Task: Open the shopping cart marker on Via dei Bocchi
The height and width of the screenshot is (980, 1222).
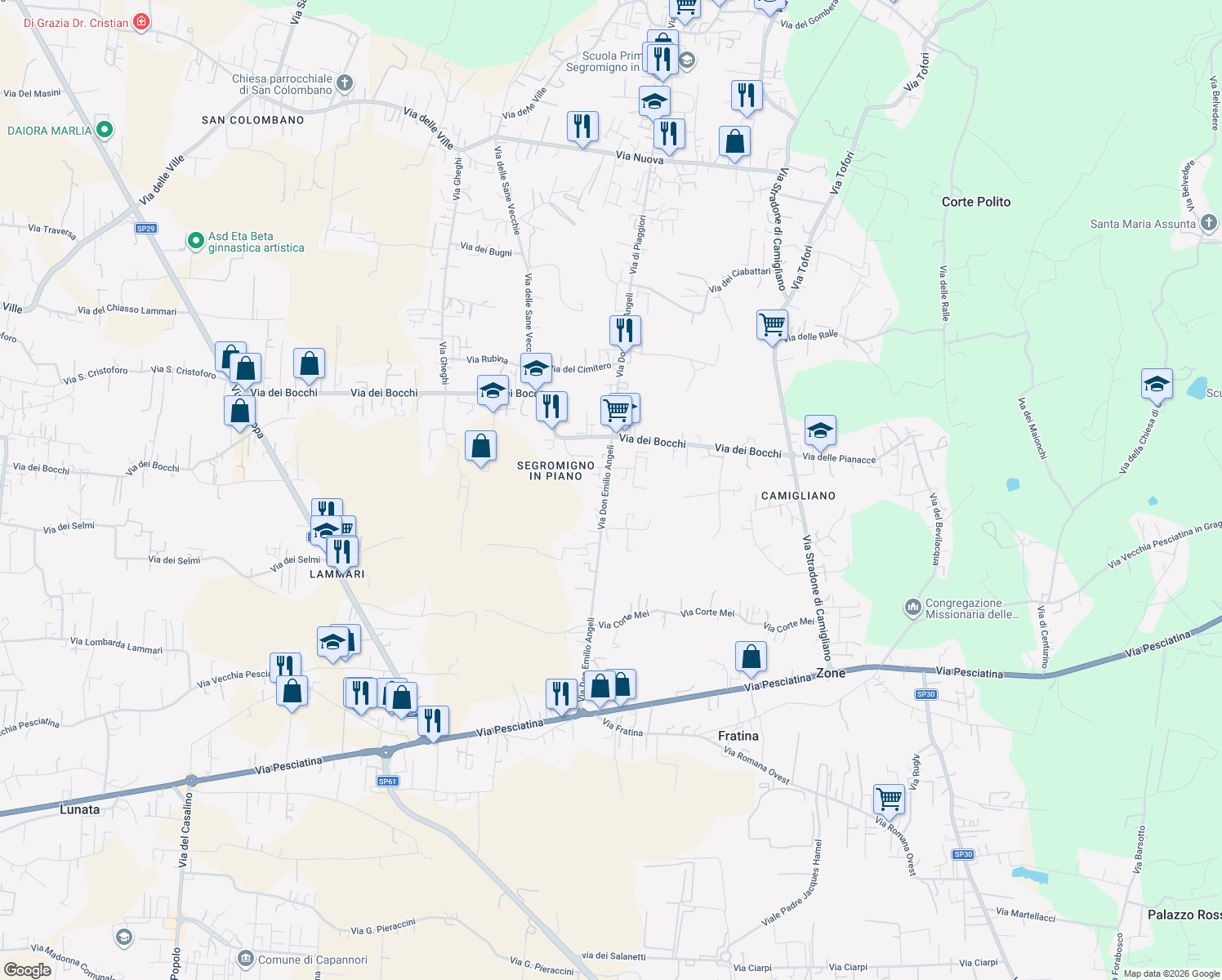Action: (618, 408)
